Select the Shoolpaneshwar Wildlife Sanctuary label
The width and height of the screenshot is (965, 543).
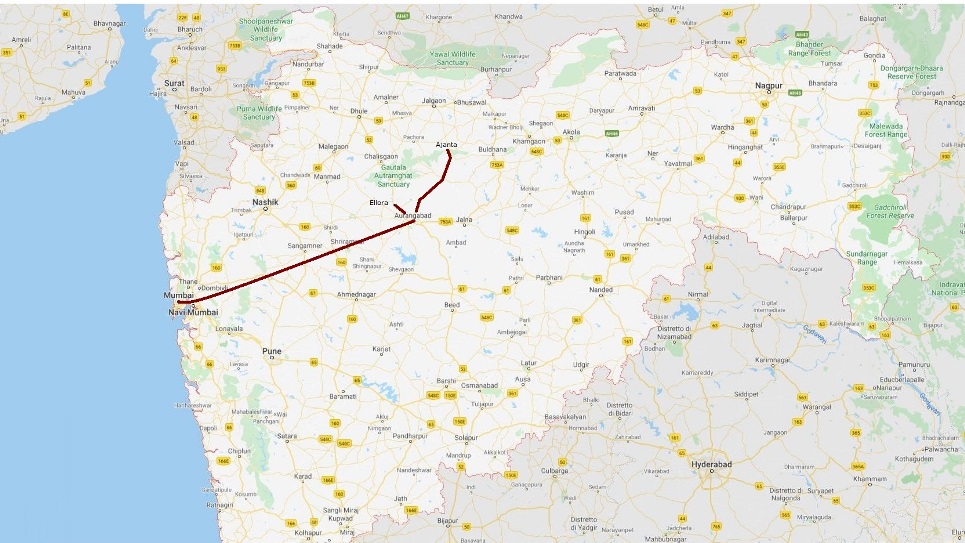266,29
